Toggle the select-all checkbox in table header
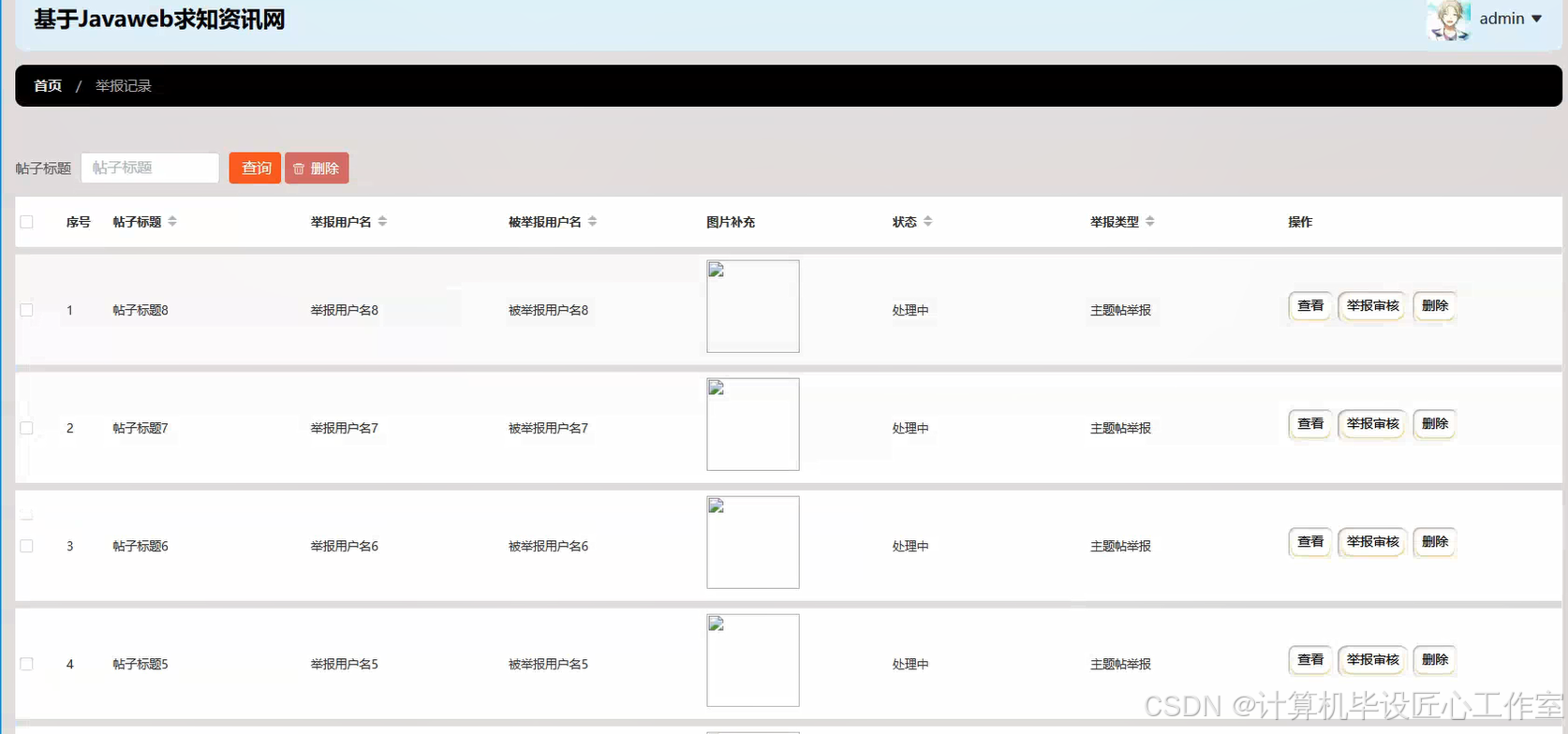Viewport: 1568px width, 734px height. point(26,222)
